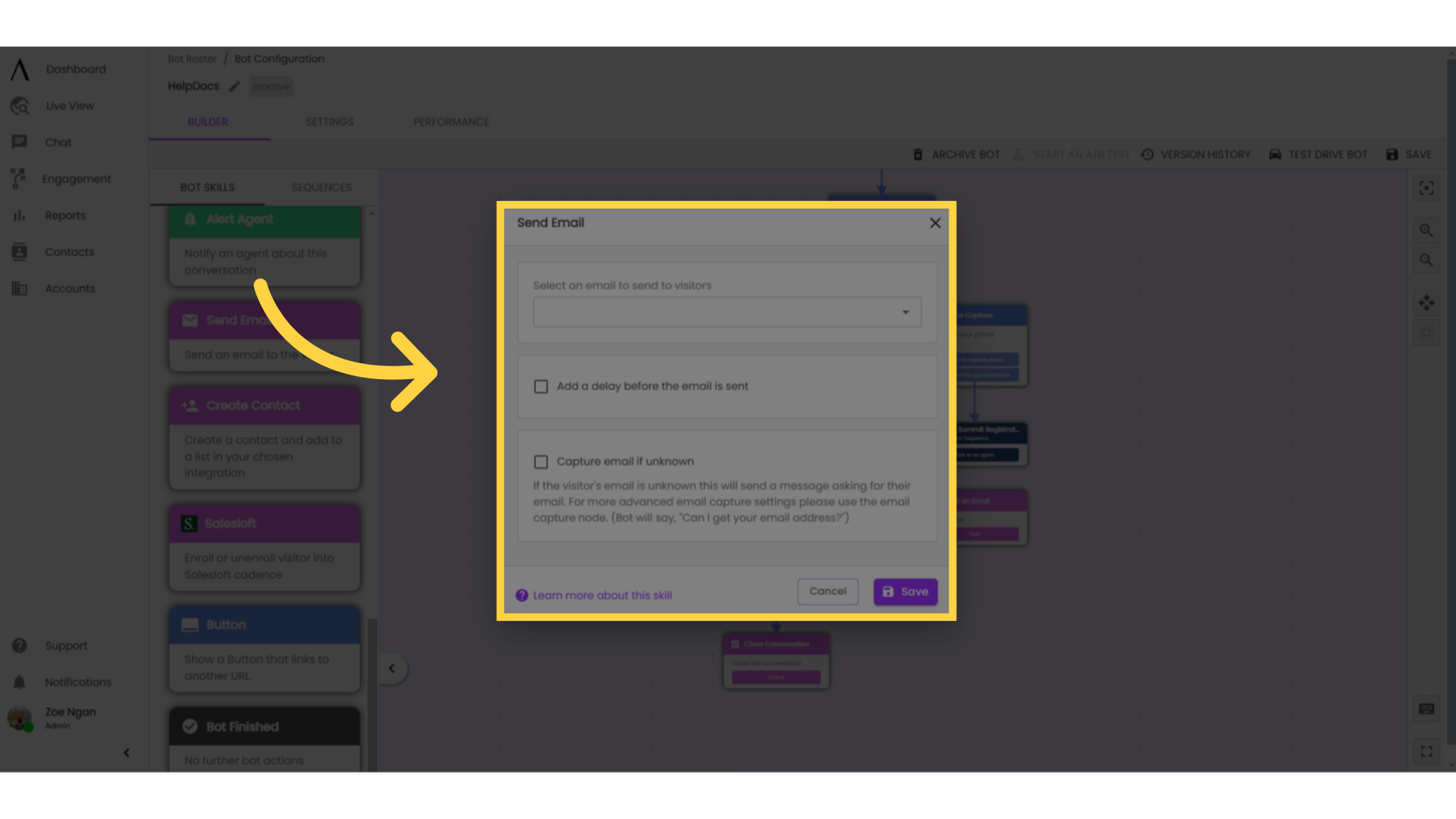Open Contacts section
The image size is (1456, 819).
[x=68, y=252]
